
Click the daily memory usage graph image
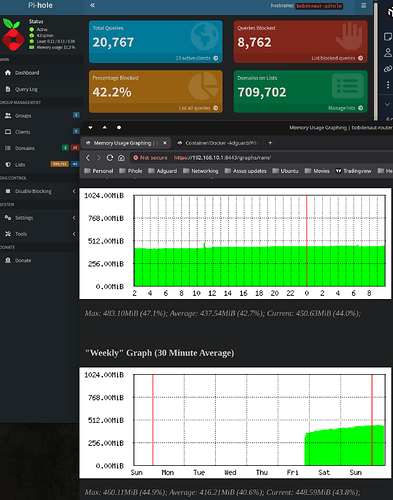pos(235,243)
